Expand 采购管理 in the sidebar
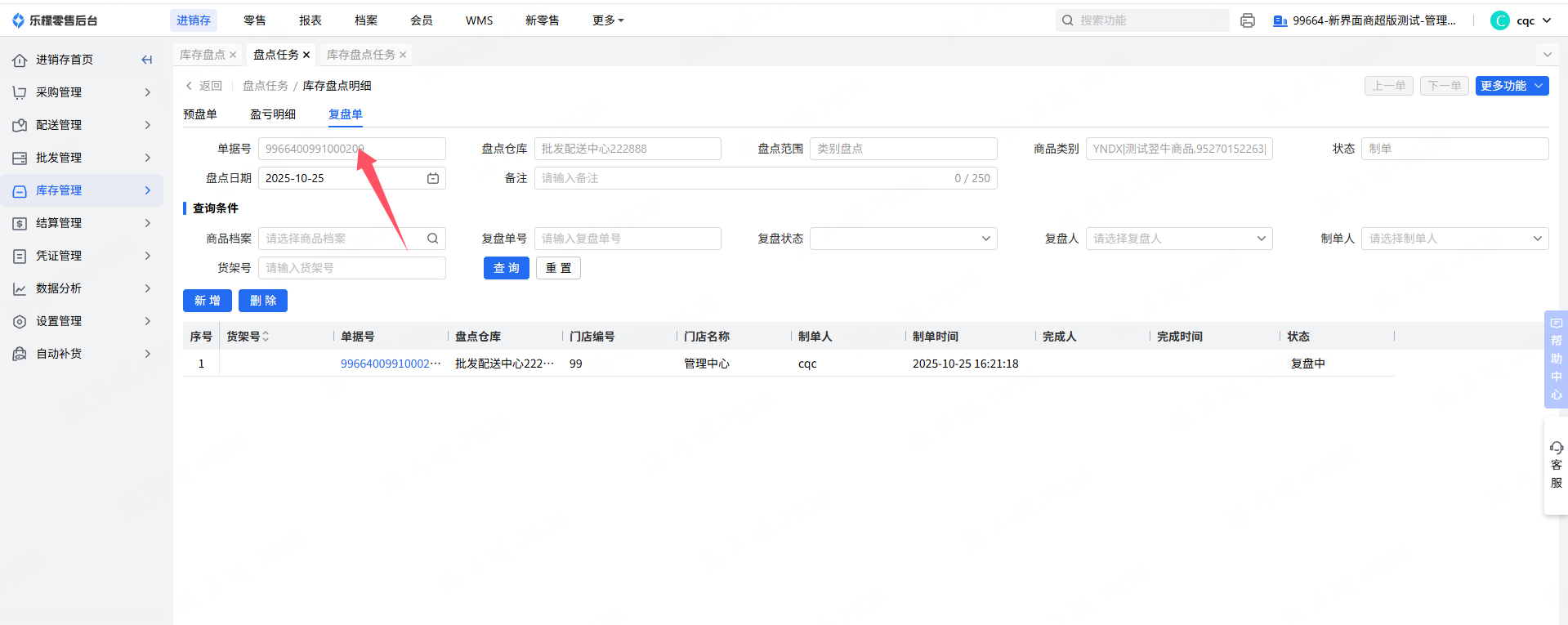The height and width of the screenshot is (625, 1568). click(x=82, y=92)
